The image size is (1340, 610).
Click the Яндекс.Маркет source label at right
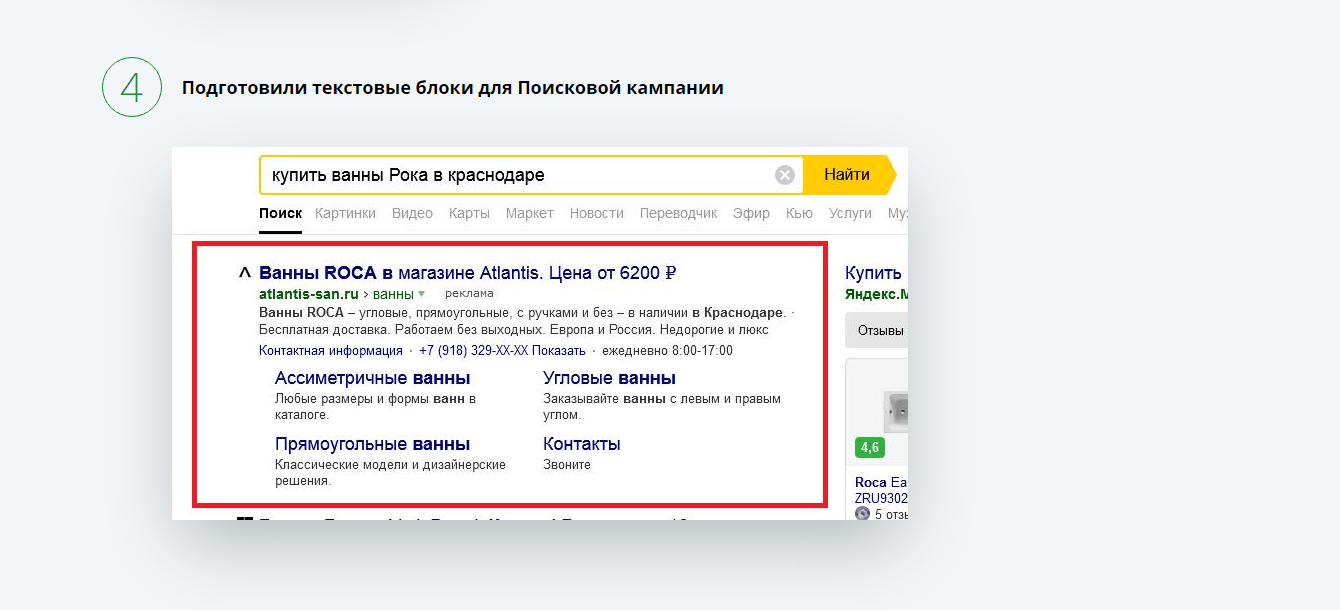876,295
